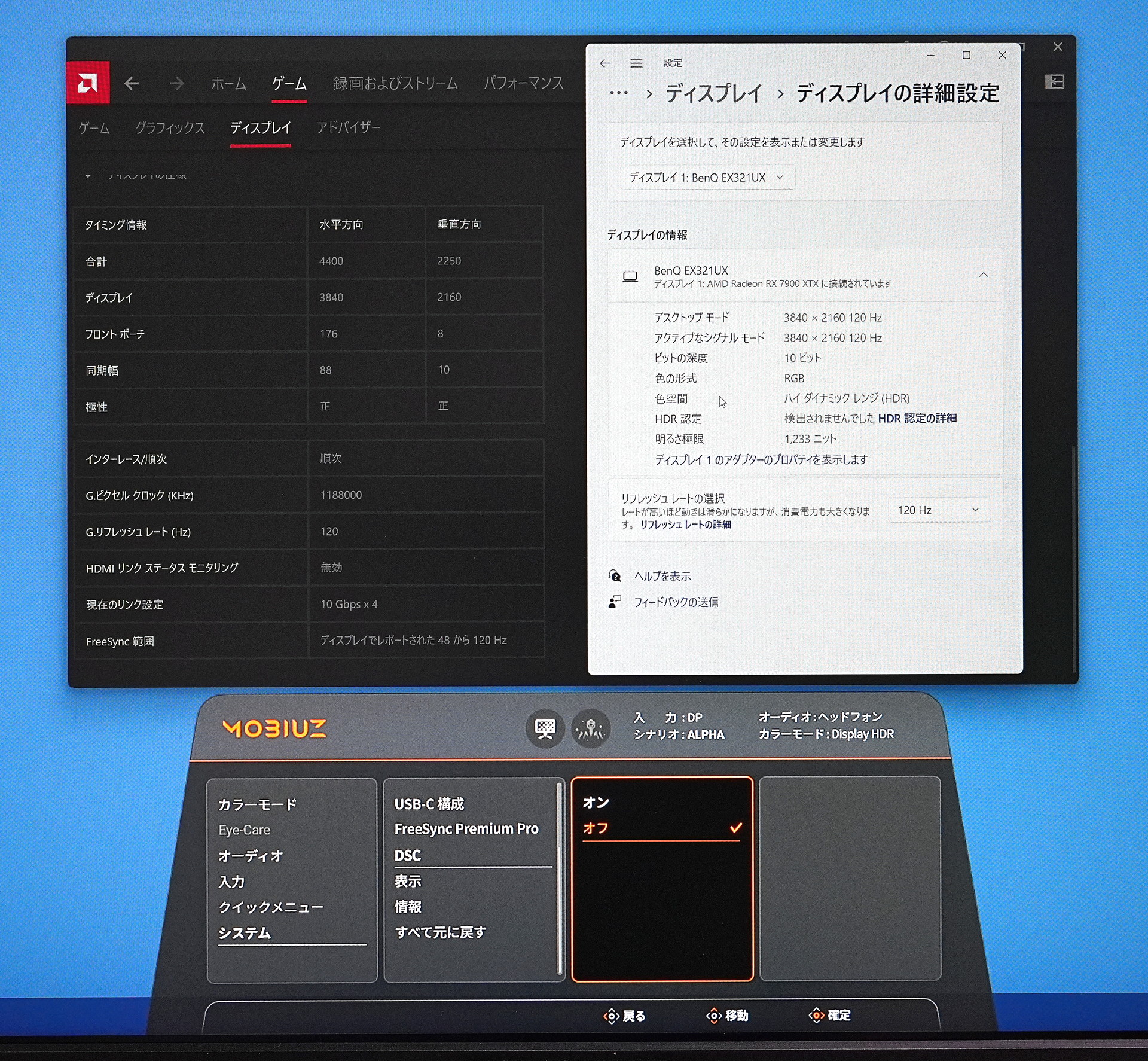Open the HDR 認定の詳細 link
Screen dimensions: 1148x1061
pos(917,418)
